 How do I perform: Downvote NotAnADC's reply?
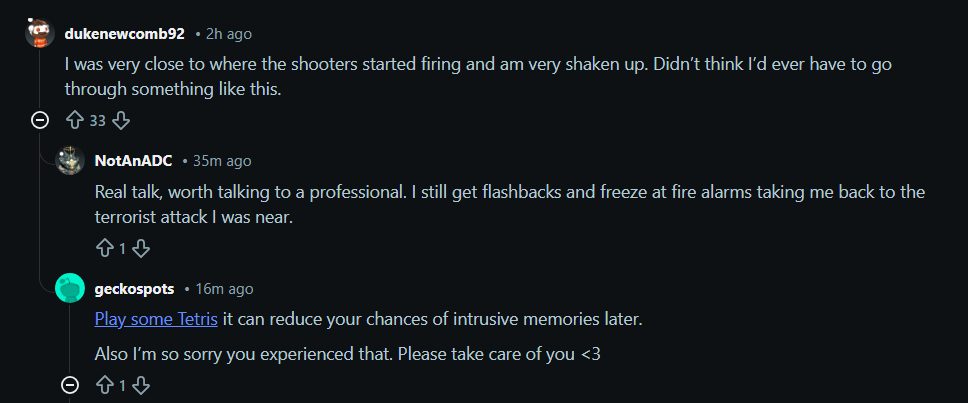pyautogui.click(x=141, y=248)
